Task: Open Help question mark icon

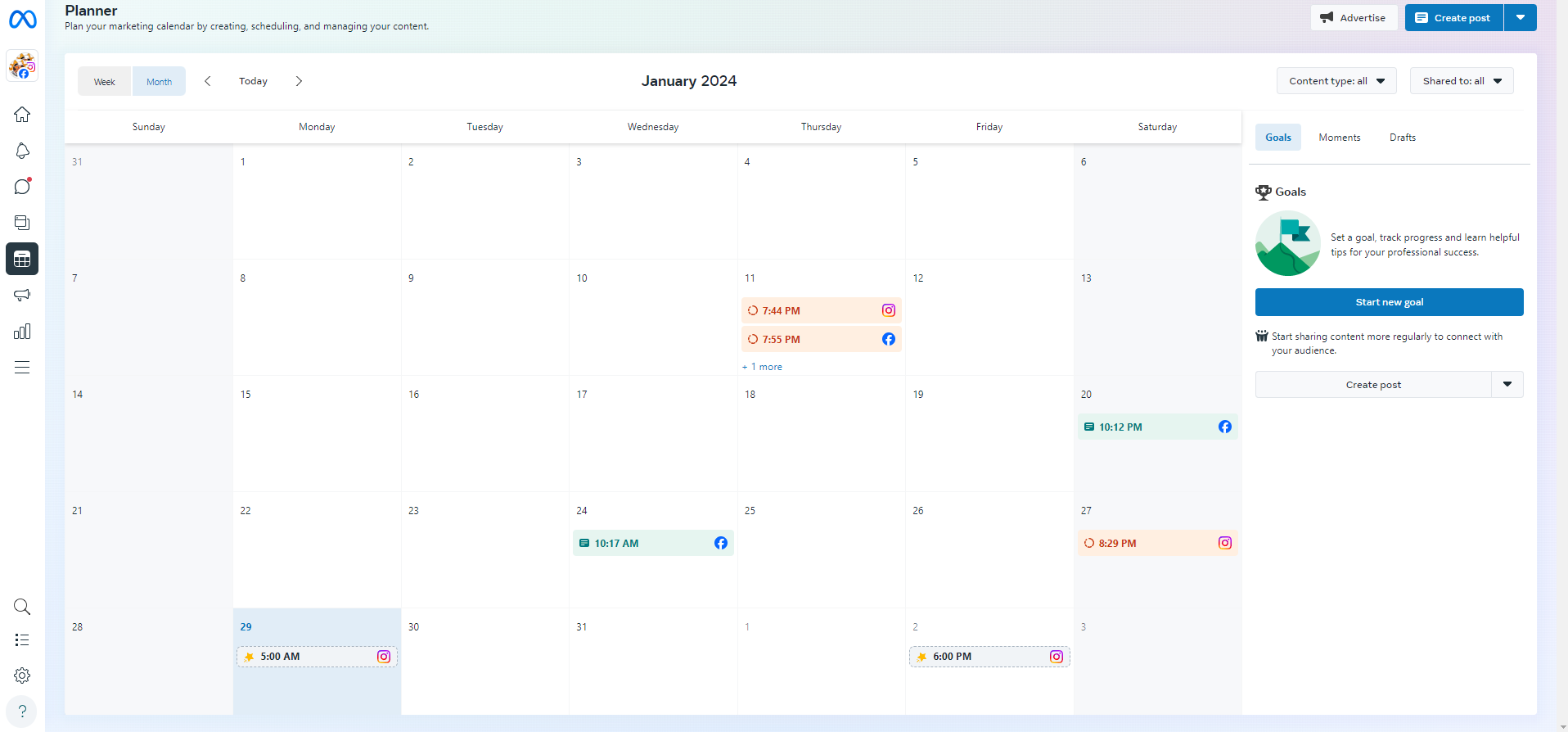Action: coord(22,711)
